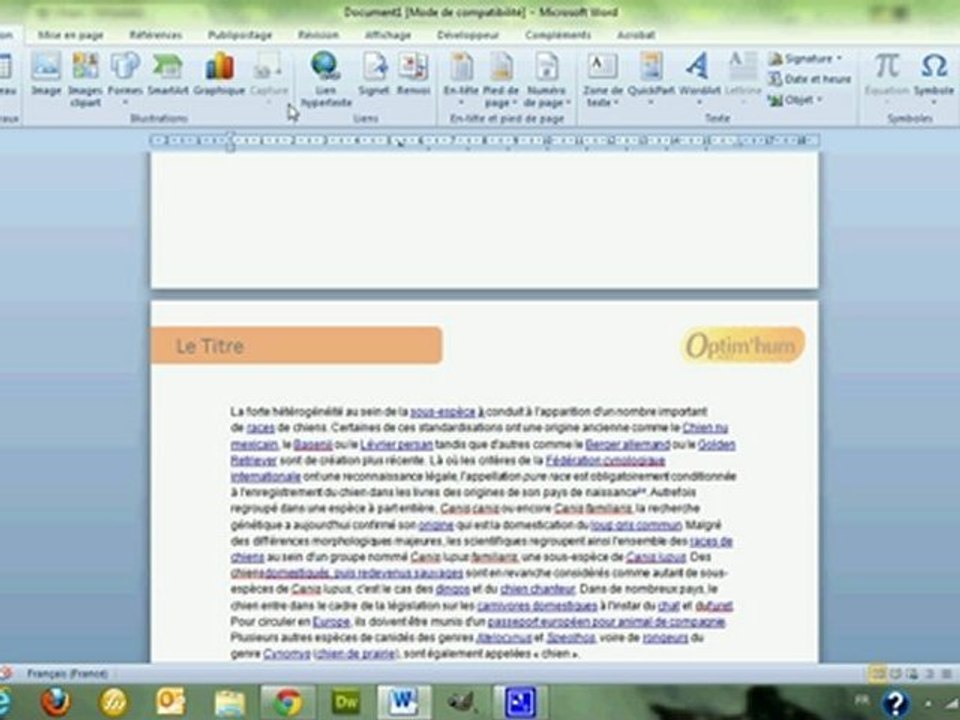Image resolution: width=960 pixels, height=720 pixels.
Task: Switch to Outline view in status bar
Action: click(x=929, y=674)
